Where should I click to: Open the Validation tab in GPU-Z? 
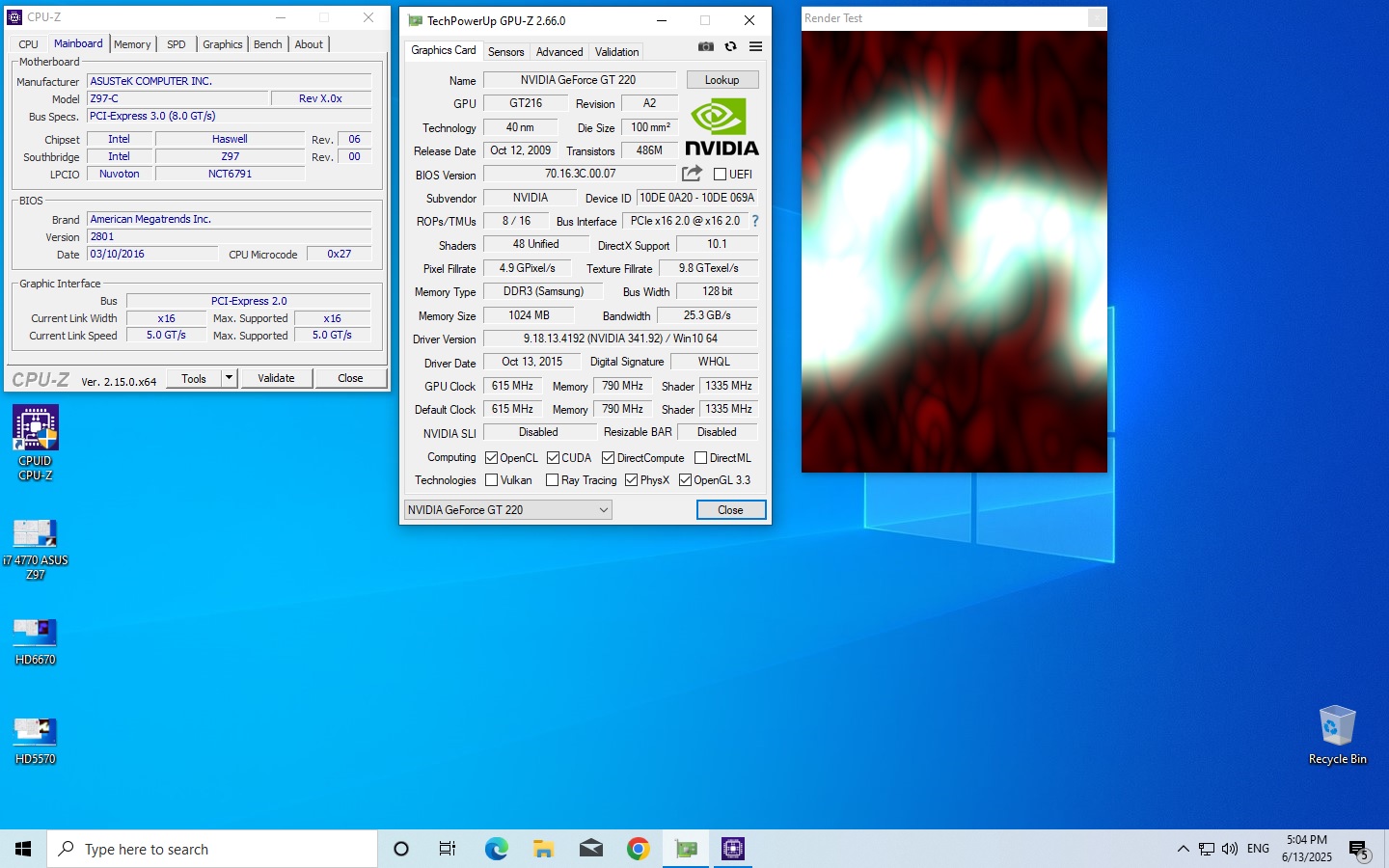616,52
